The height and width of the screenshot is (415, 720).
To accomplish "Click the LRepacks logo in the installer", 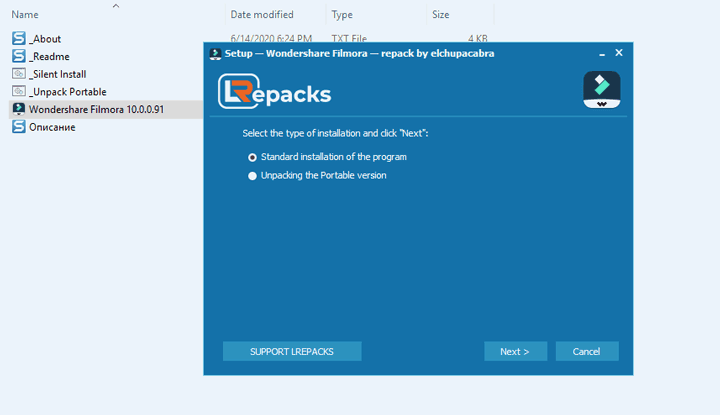I will tap(274, 92).
